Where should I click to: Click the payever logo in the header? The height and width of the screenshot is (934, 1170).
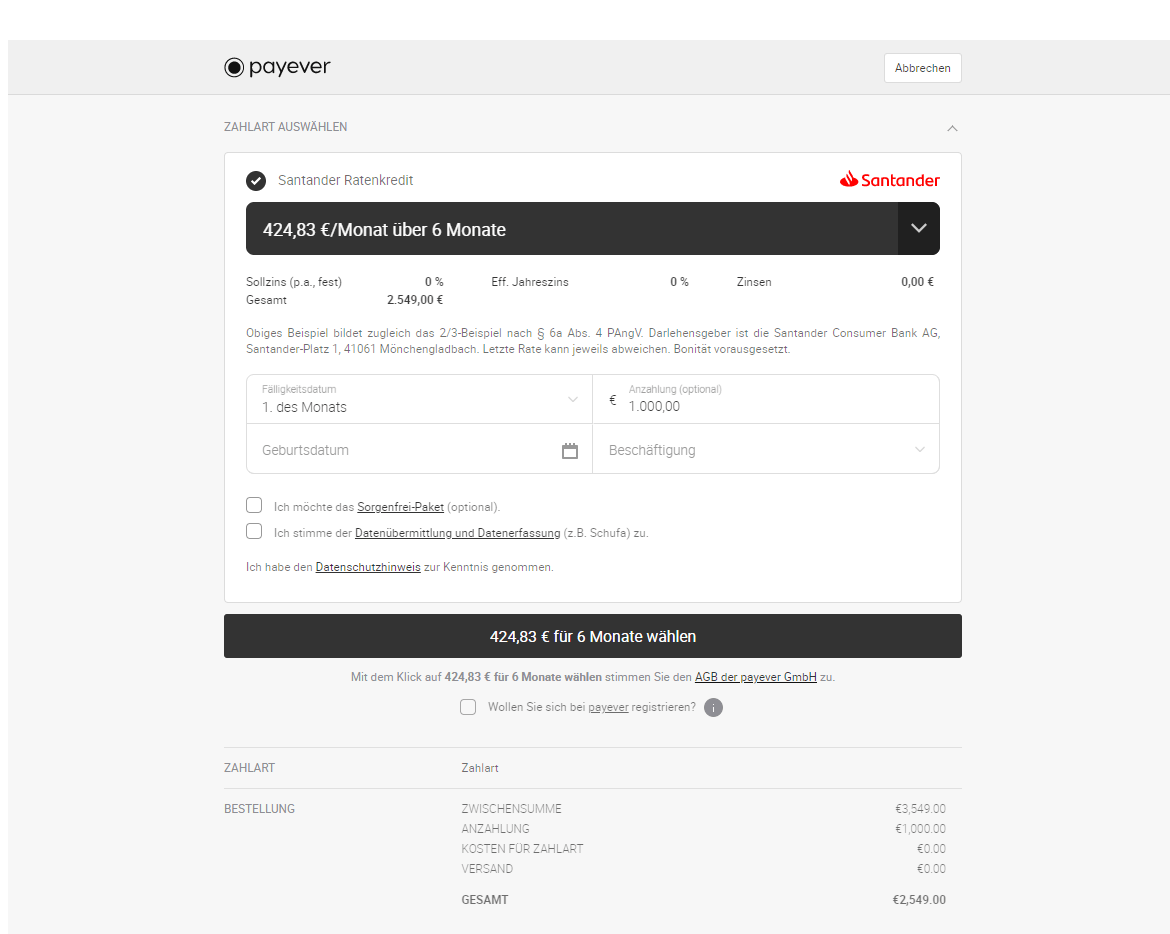tap(277, 67)
